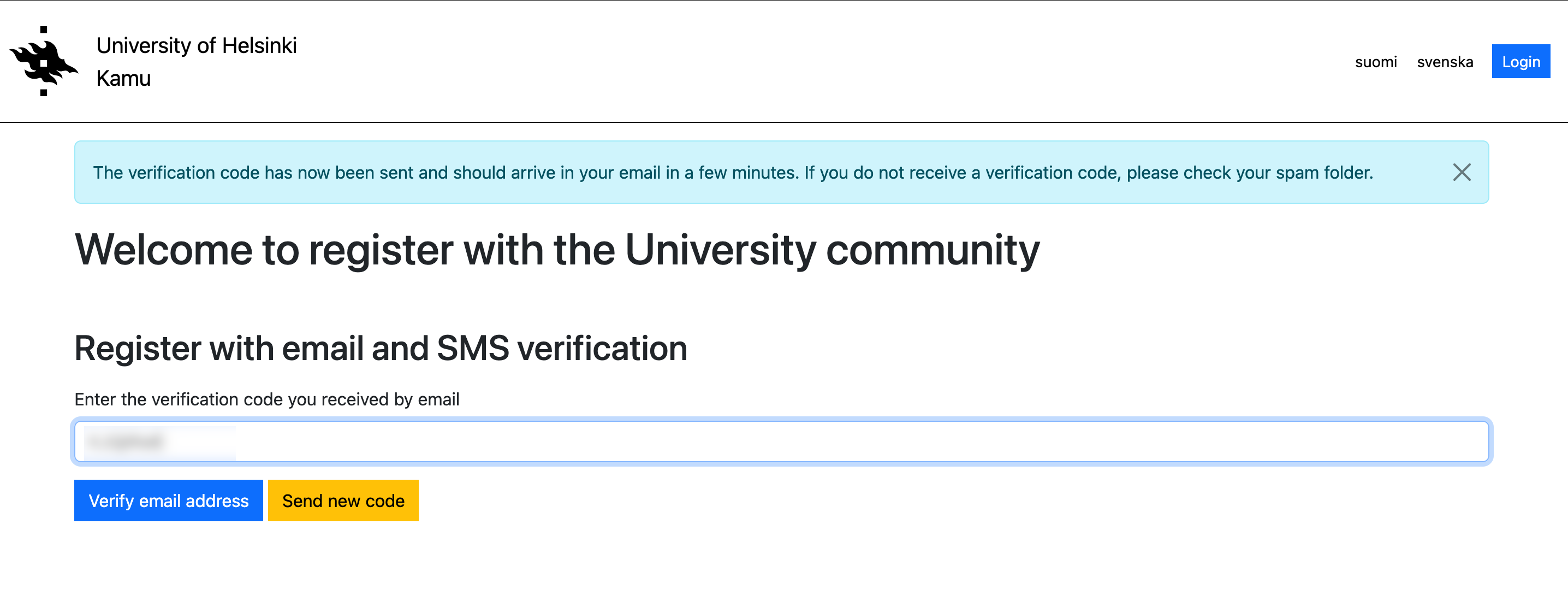Image resolution: width=1568 pixels, height=589 pixels.
Task: Click the word 'SMS' in the subheading
Action: [x=472, y=349]
